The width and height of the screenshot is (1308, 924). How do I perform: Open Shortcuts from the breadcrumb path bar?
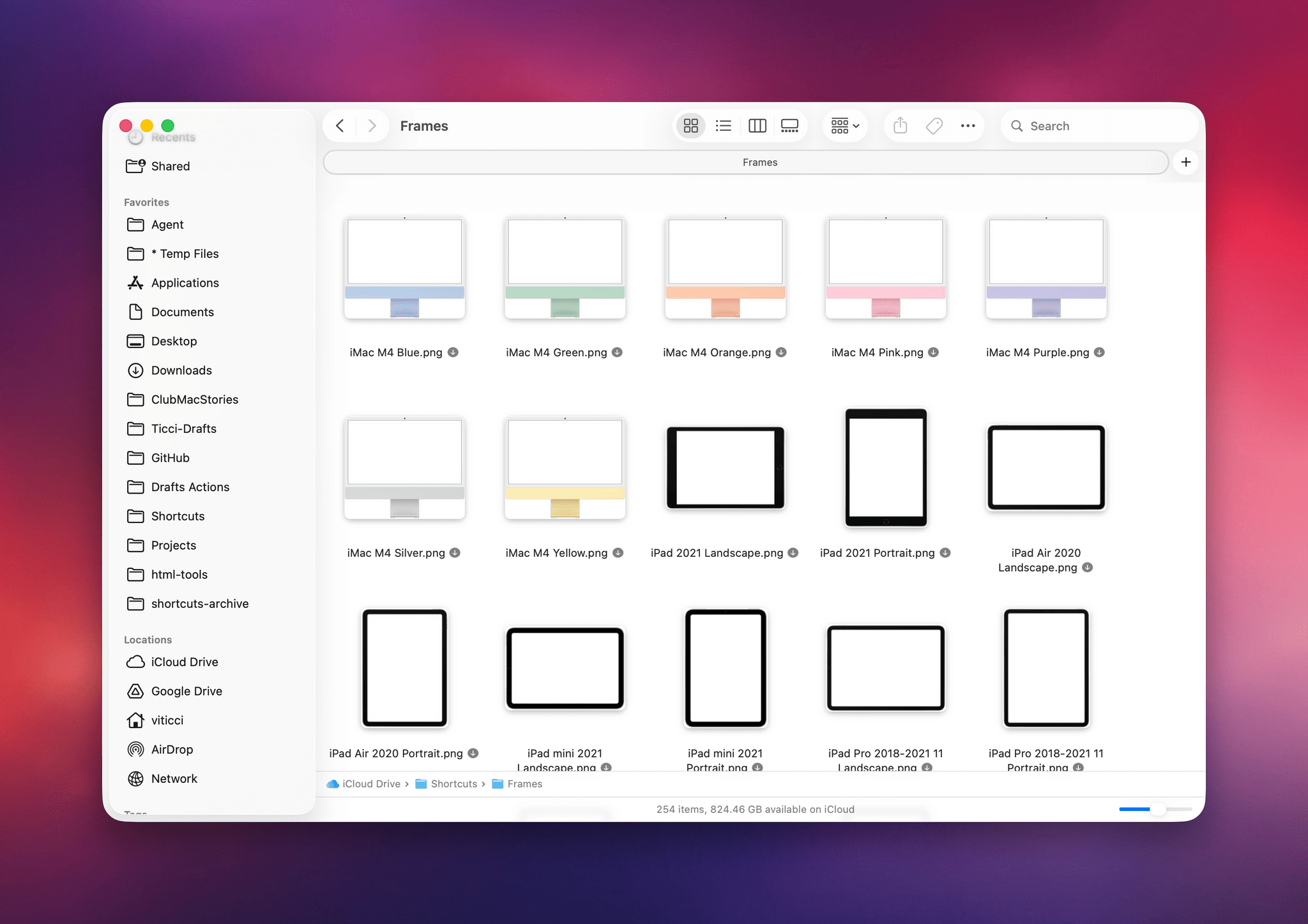(x=453, y=784)
